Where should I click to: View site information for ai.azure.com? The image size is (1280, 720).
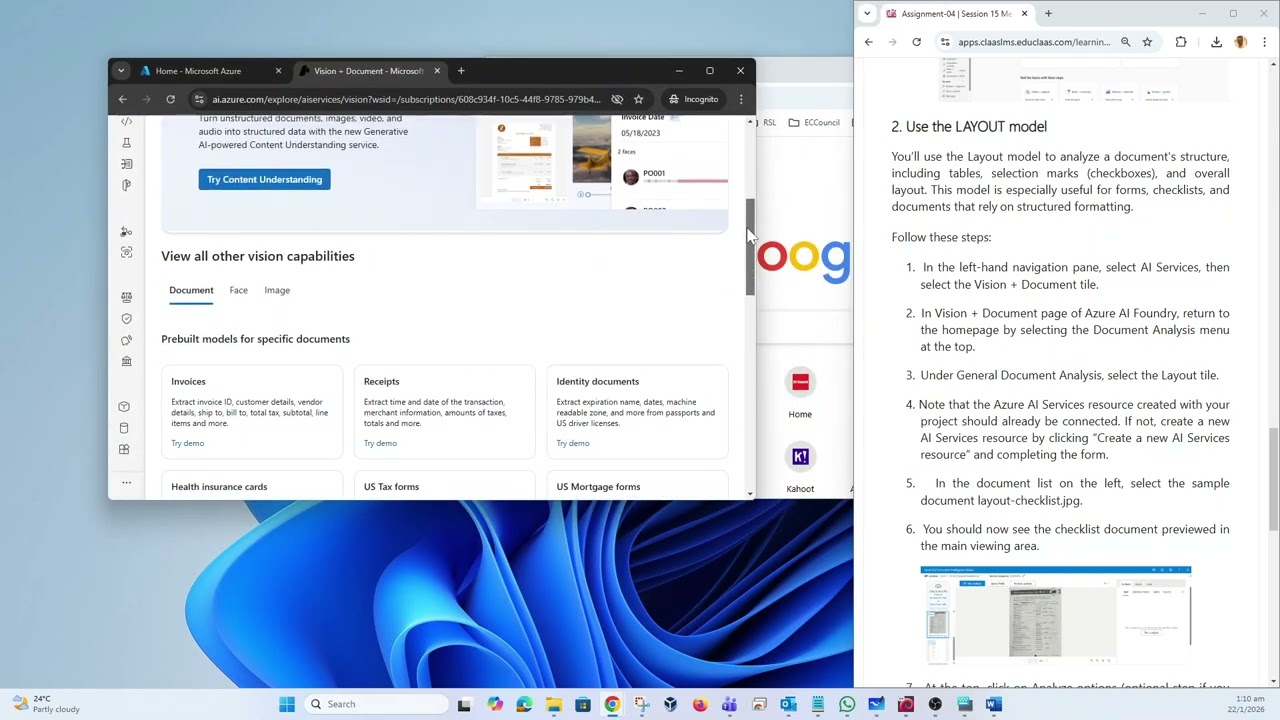pos(199,99)
